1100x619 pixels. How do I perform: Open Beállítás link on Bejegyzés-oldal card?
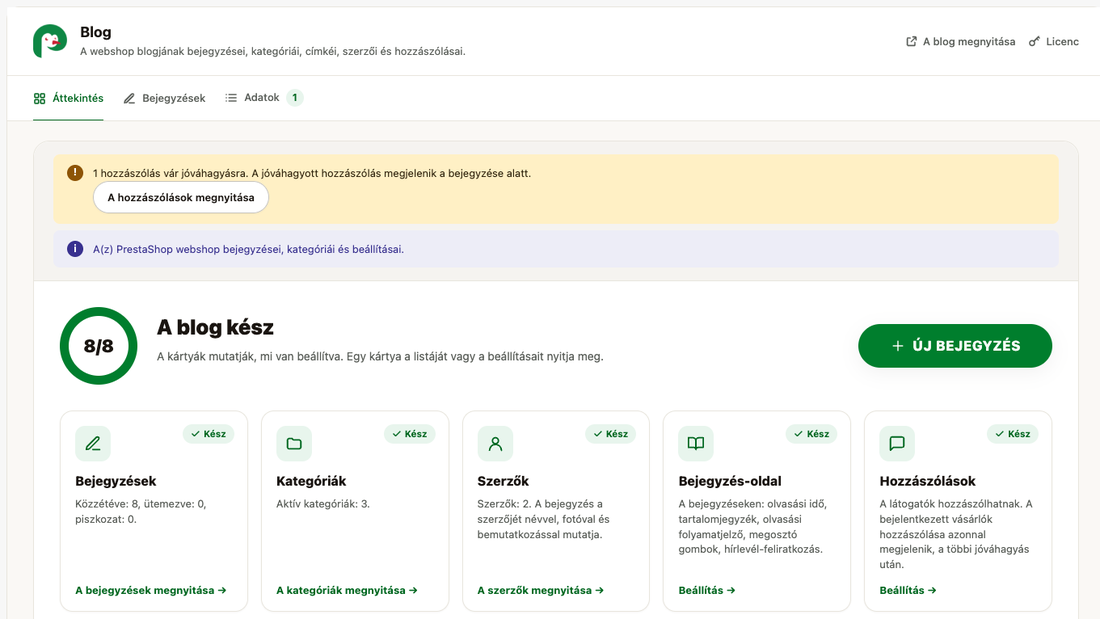(x=707, y=590)
